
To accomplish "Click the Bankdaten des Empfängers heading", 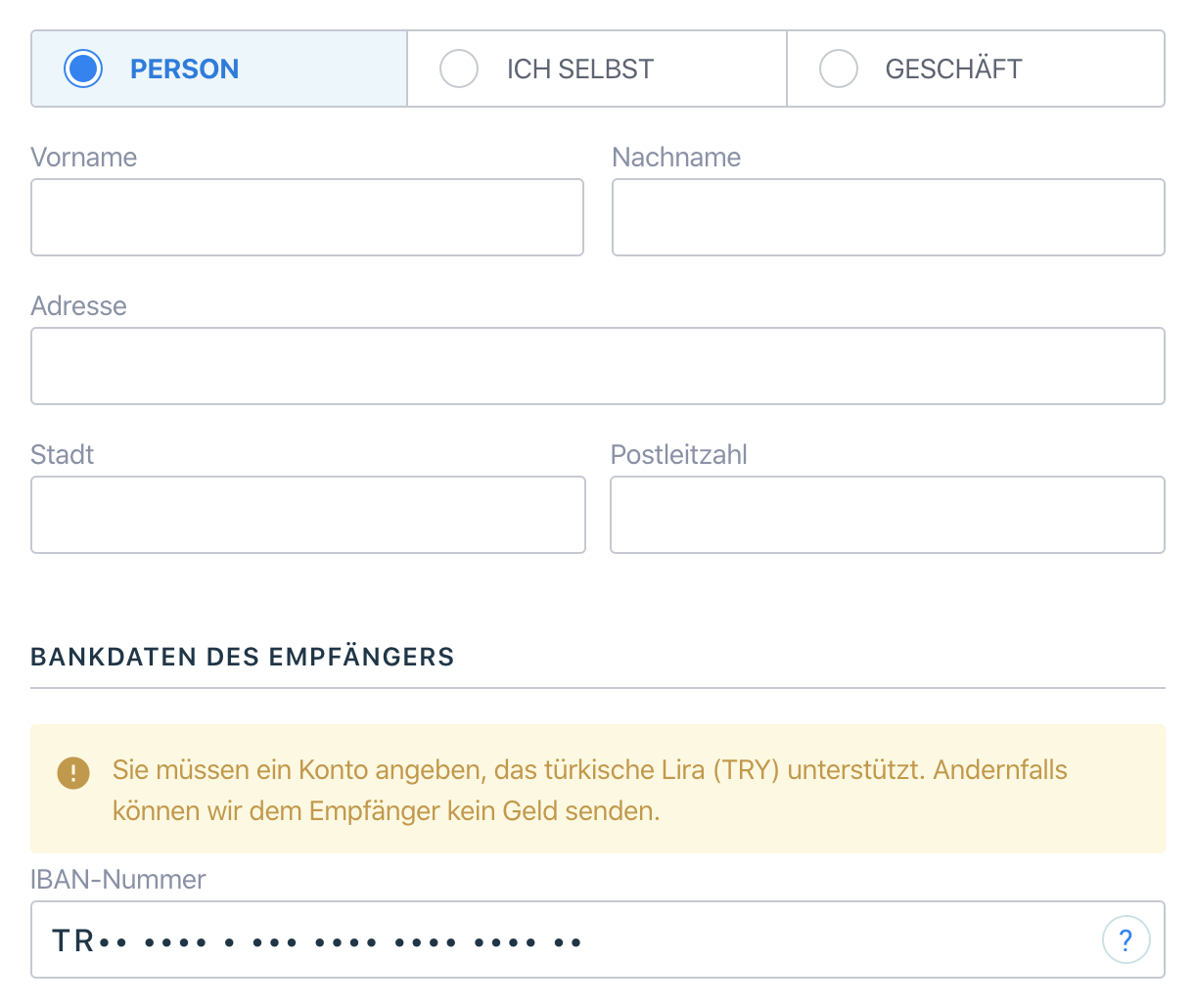I will (243, 657).
